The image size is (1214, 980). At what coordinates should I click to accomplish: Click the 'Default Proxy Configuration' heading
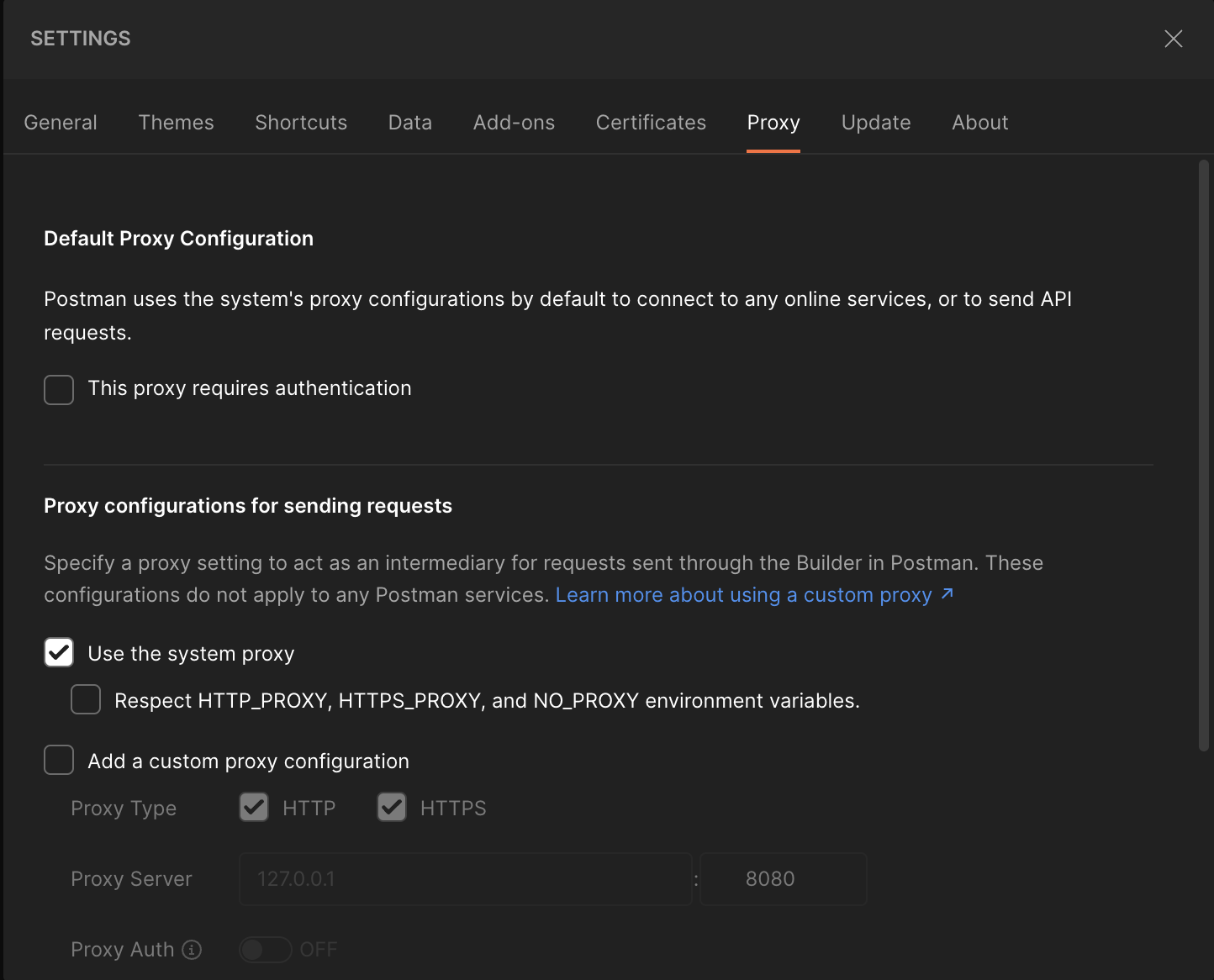(x=178, y=239)
